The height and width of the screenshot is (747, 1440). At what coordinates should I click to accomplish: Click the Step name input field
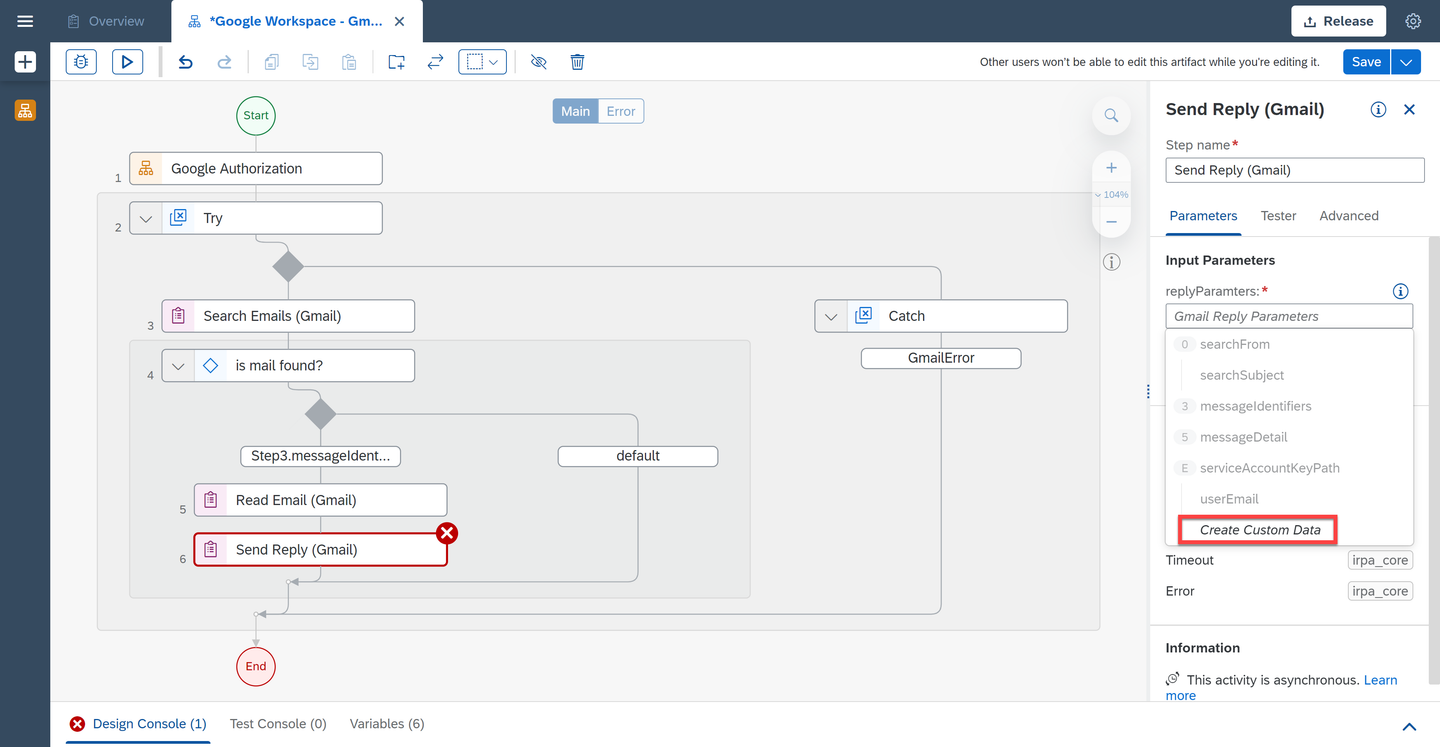pyautogui.click(x=1295, y=170)
